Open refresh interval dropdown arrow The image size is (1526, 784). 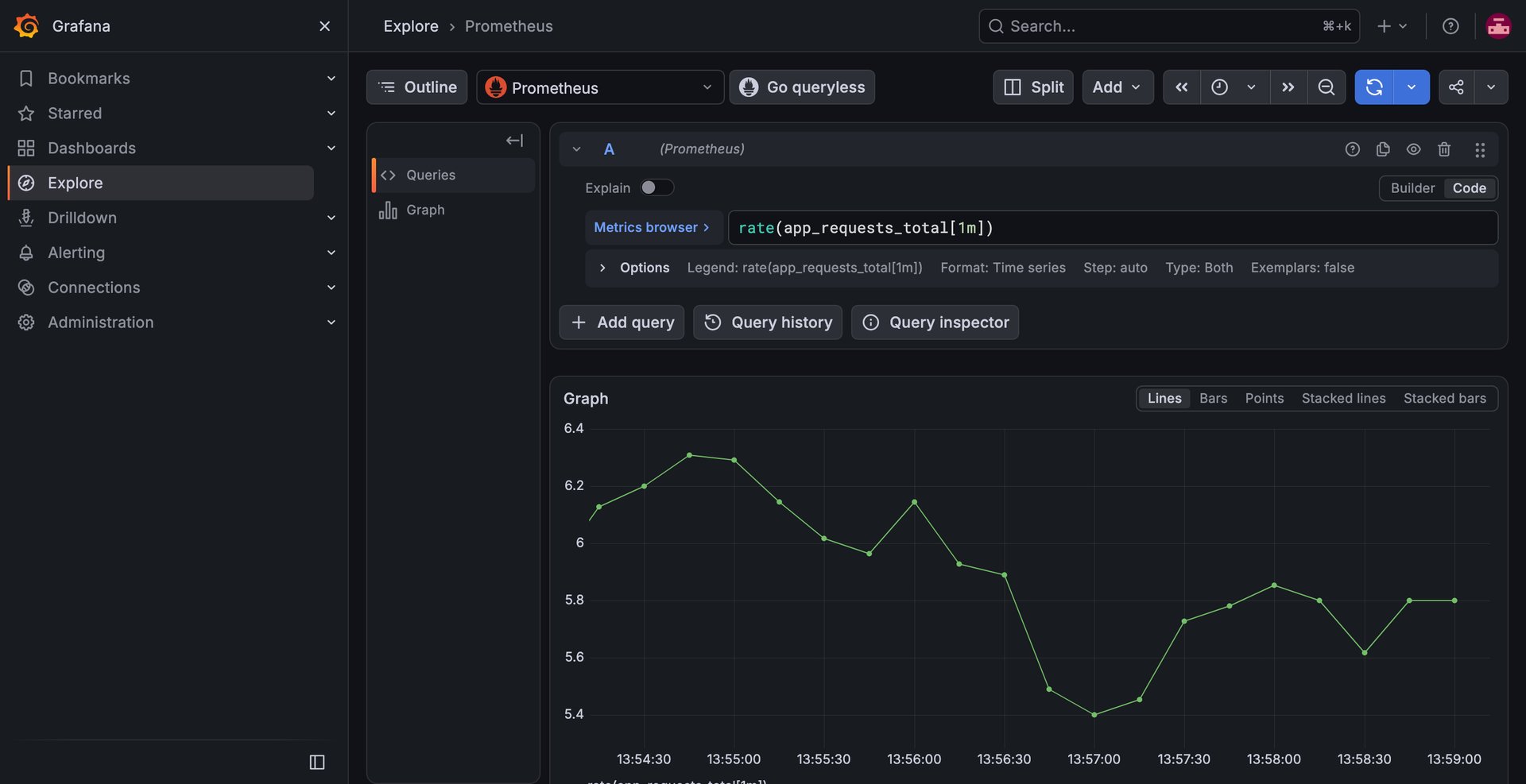1412,87
